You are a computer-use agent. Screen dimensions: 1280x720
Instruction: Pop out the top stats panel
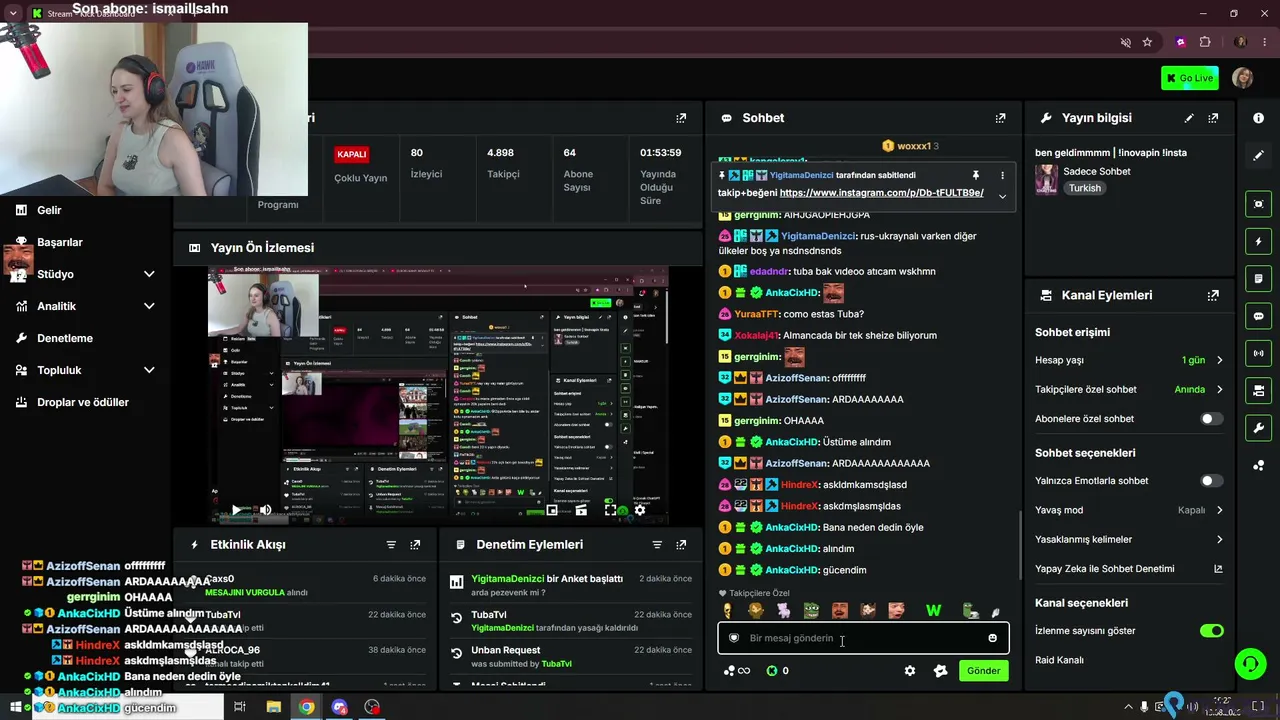(681, 118)
